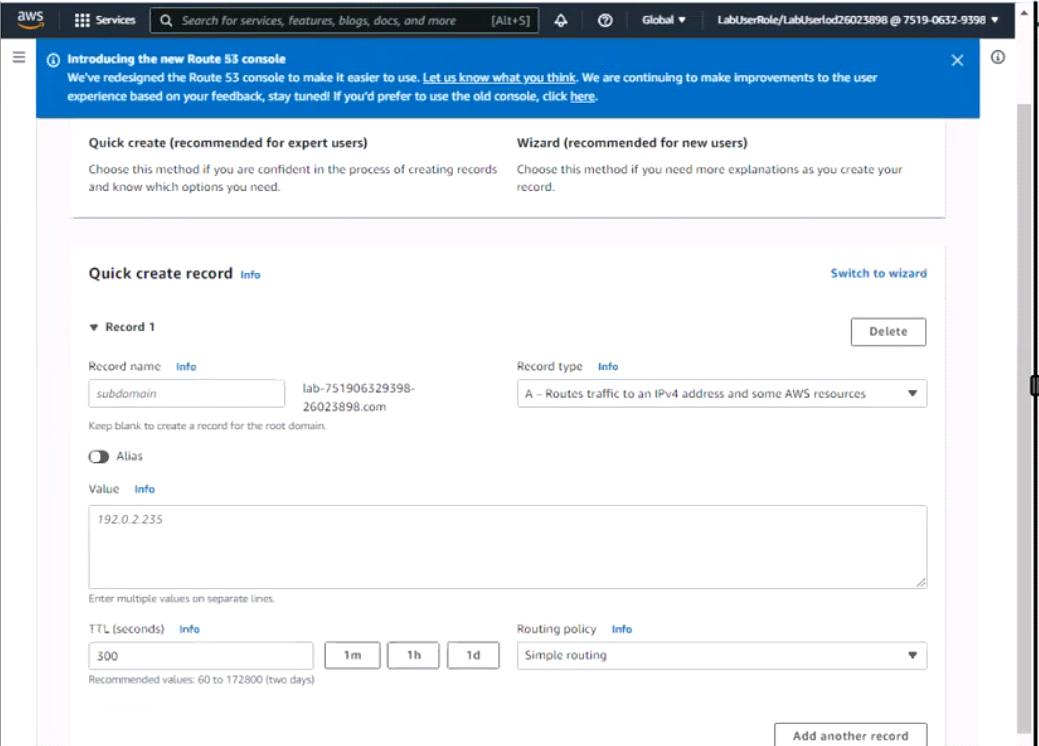This screenshot has width=1039, height=746.
Task: Open the LabUserRole account menu
Action: [x=857, y=20]
